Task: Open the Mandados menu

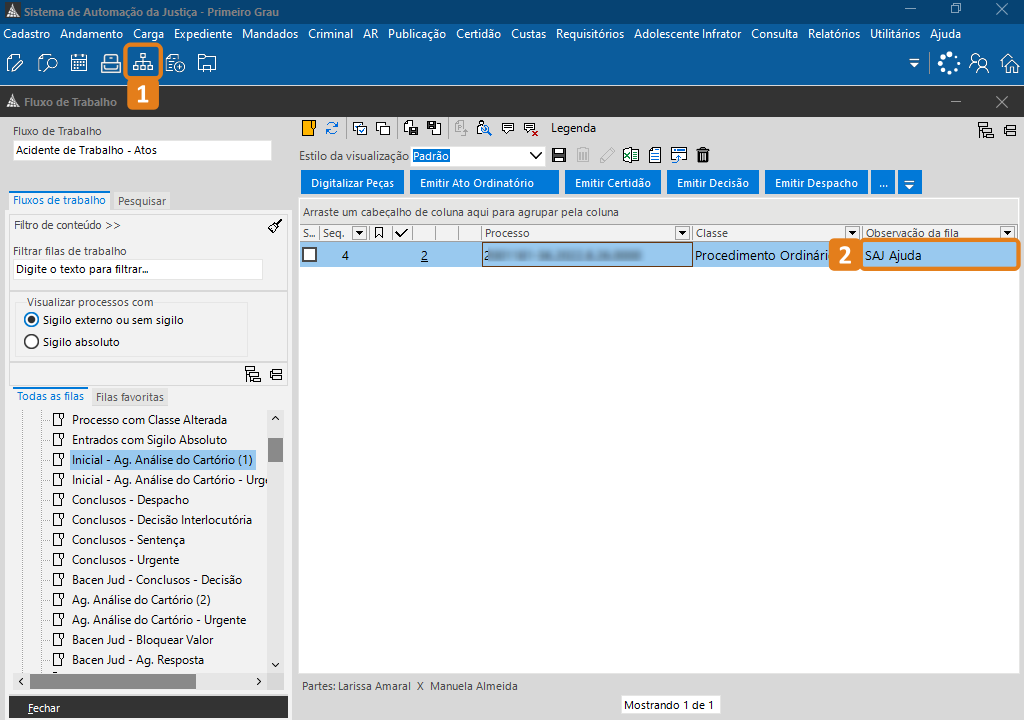Action: pos(270,34)
